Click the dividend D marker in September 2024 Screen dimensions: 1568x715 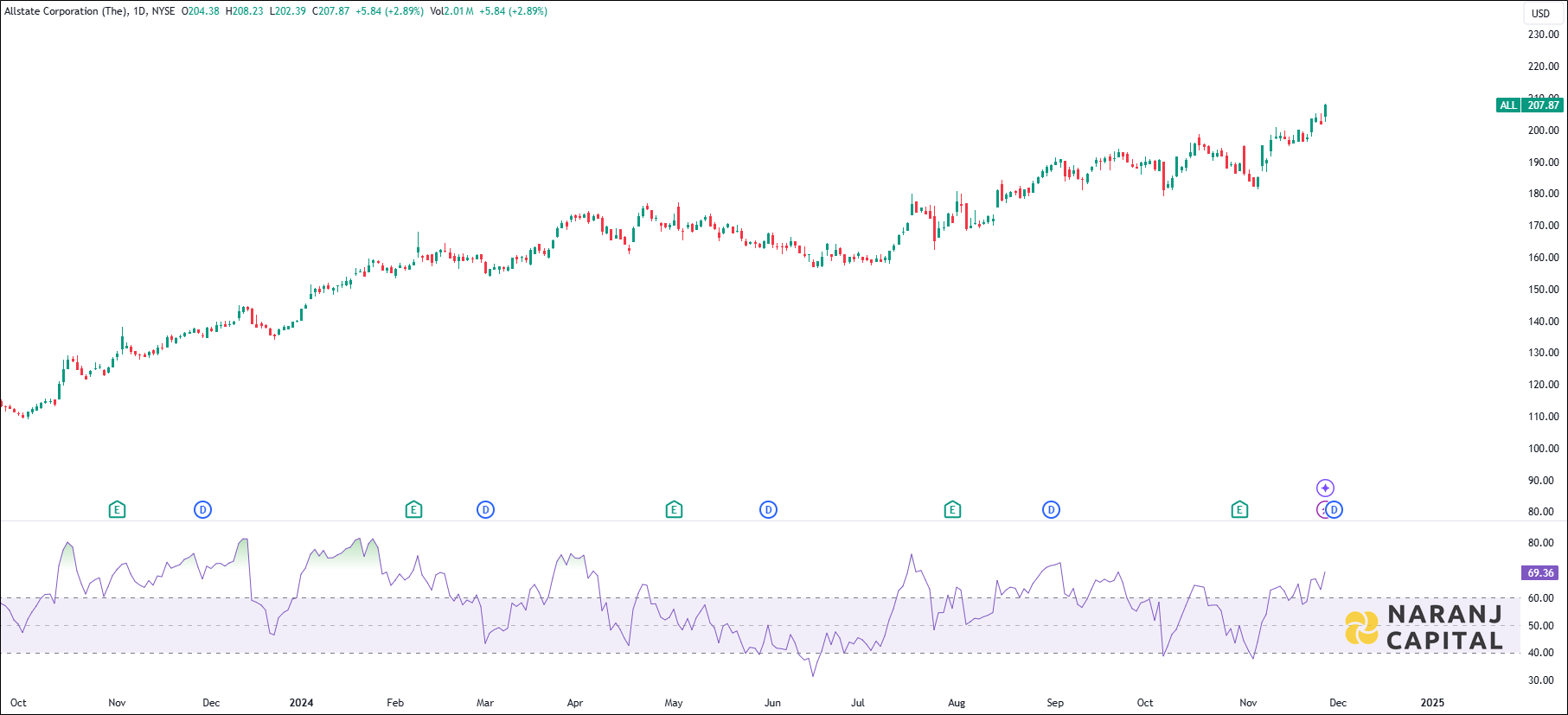click(1051, 510)
